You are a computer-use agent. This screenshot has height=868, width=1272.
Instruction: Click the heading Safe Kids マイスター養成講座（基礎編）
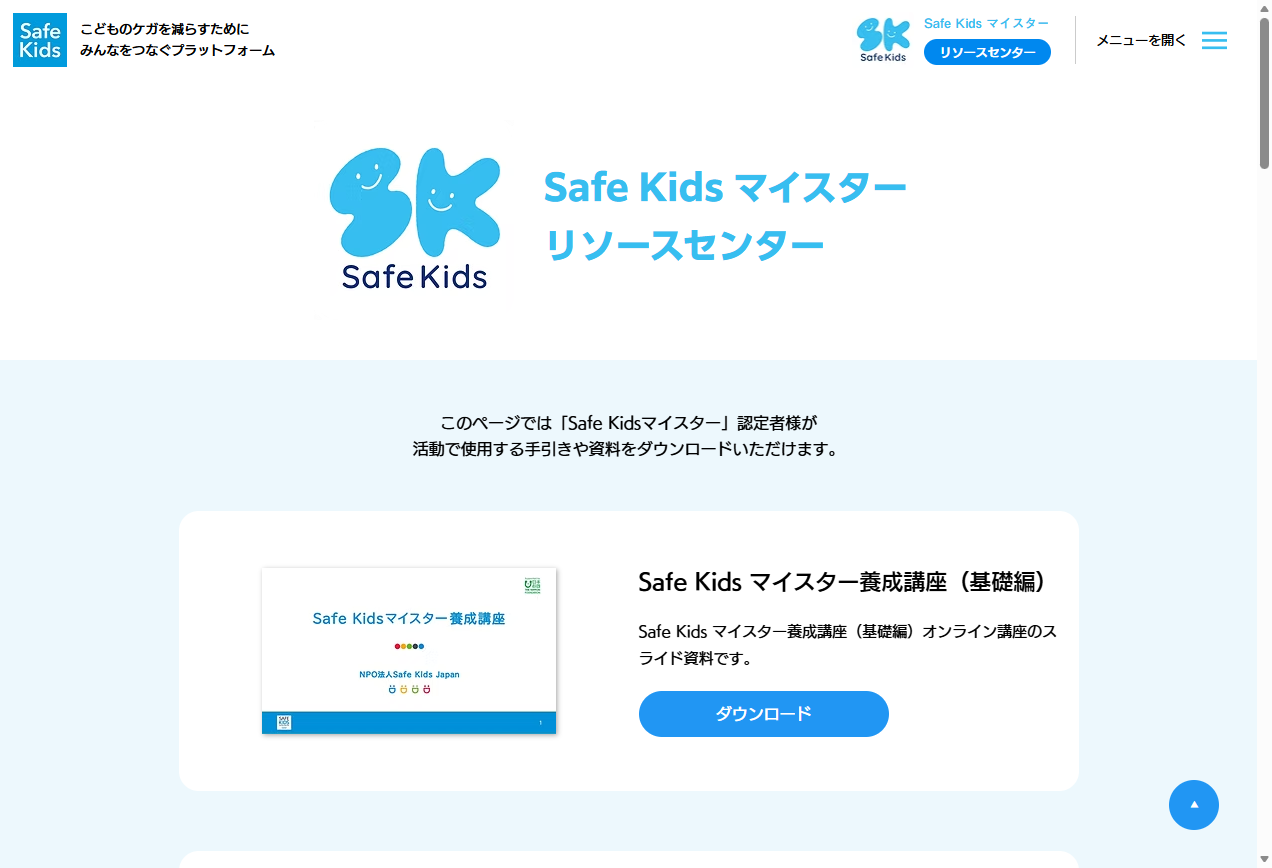[843, 581]
